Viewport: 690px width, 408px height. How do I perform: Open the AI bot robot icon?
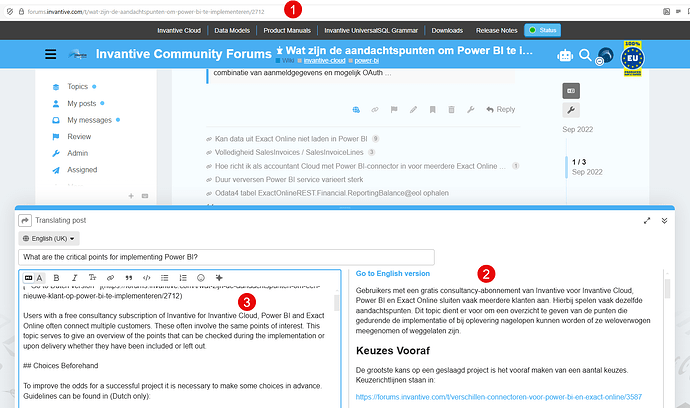point(565,55)
